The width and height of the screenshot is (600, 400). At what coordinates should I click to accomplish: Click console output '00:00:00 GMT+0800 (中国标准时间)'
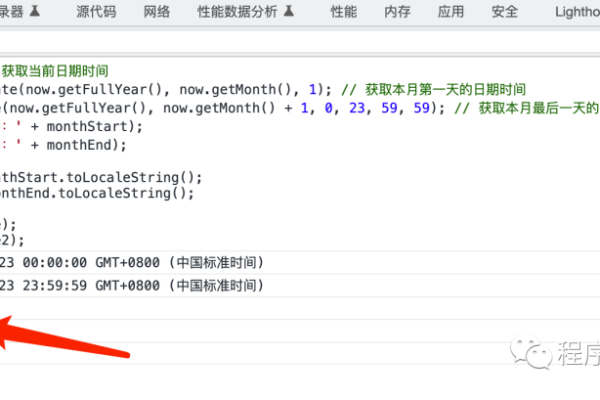tap(143, 263)
